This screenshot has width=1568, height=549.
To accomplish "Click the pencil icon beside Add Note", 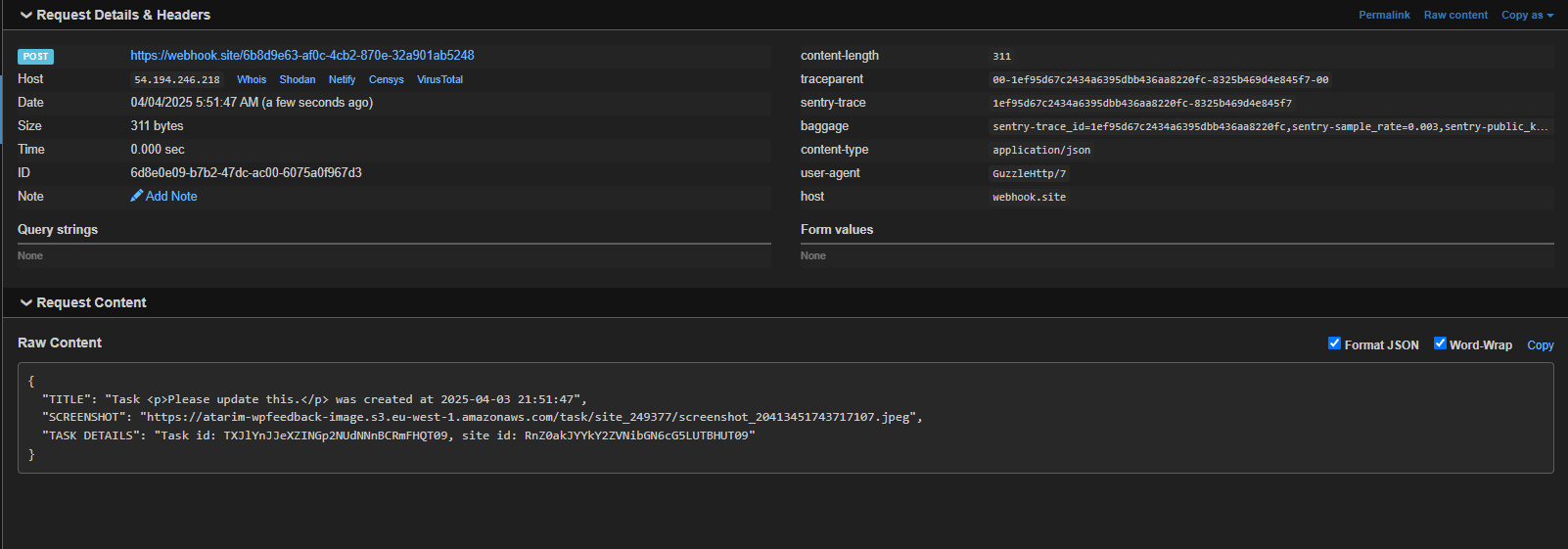I will click(137, 196).
